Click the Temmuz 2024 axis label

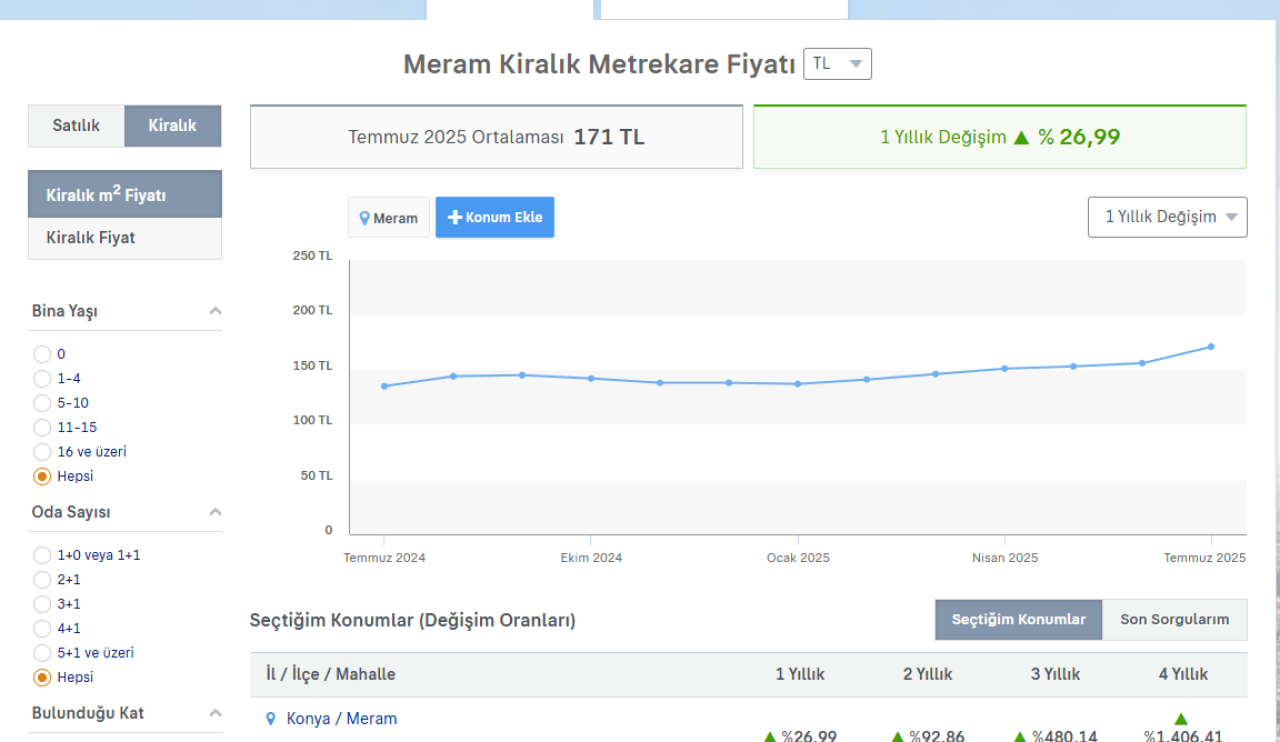(384, 558)
